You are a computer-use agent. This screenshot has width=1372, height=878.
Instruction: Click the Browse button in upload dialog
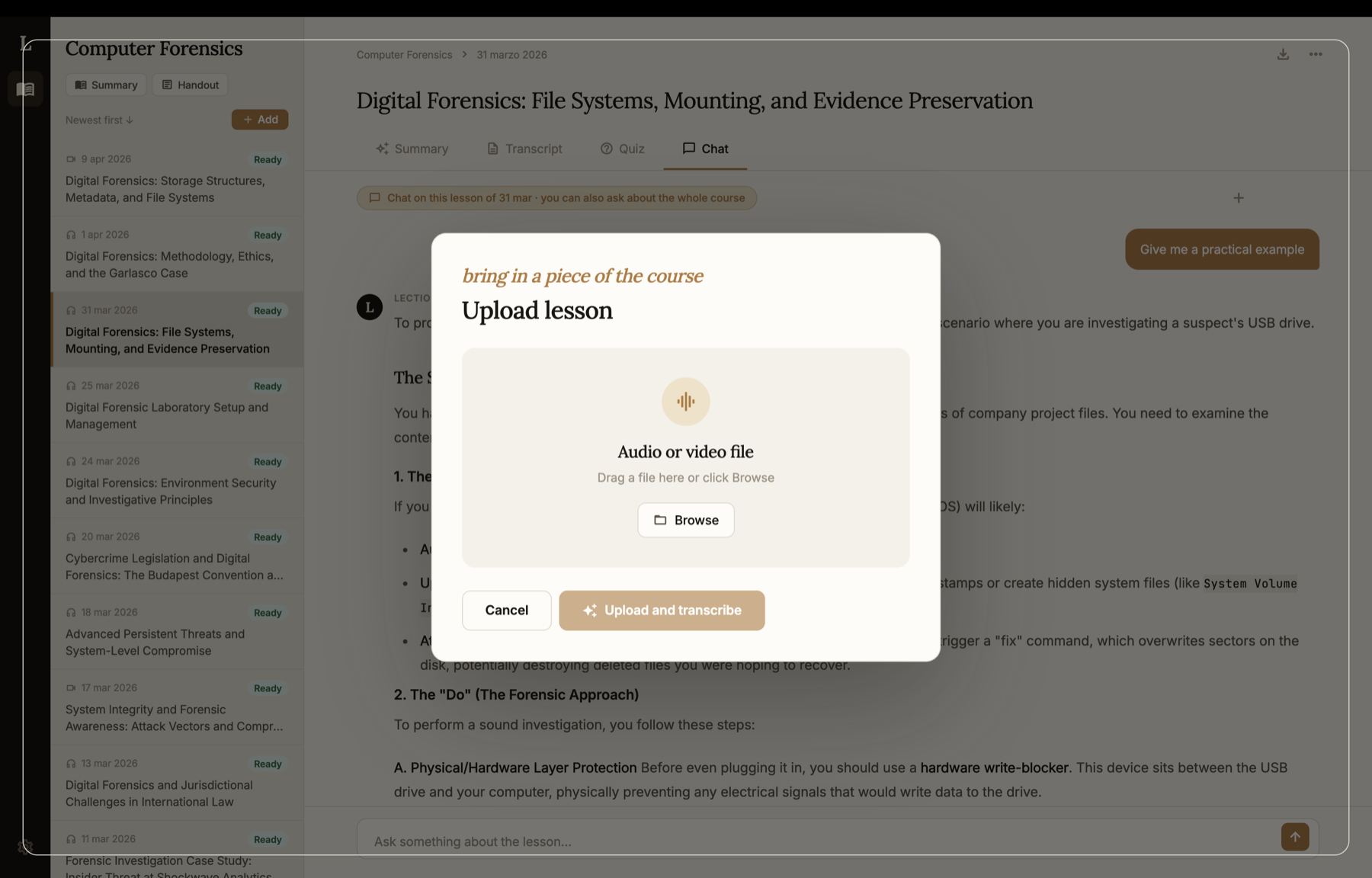[685, 520]
